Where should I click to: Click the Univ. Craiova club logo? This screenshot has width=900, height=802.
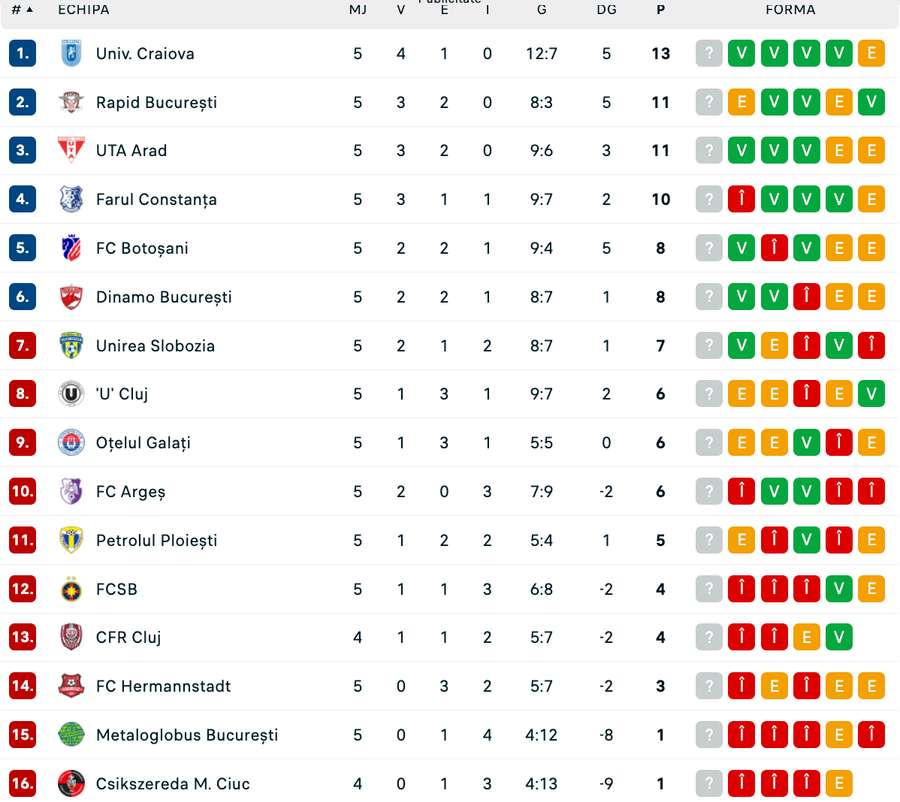pyautogui.click(x=71, y=54)
